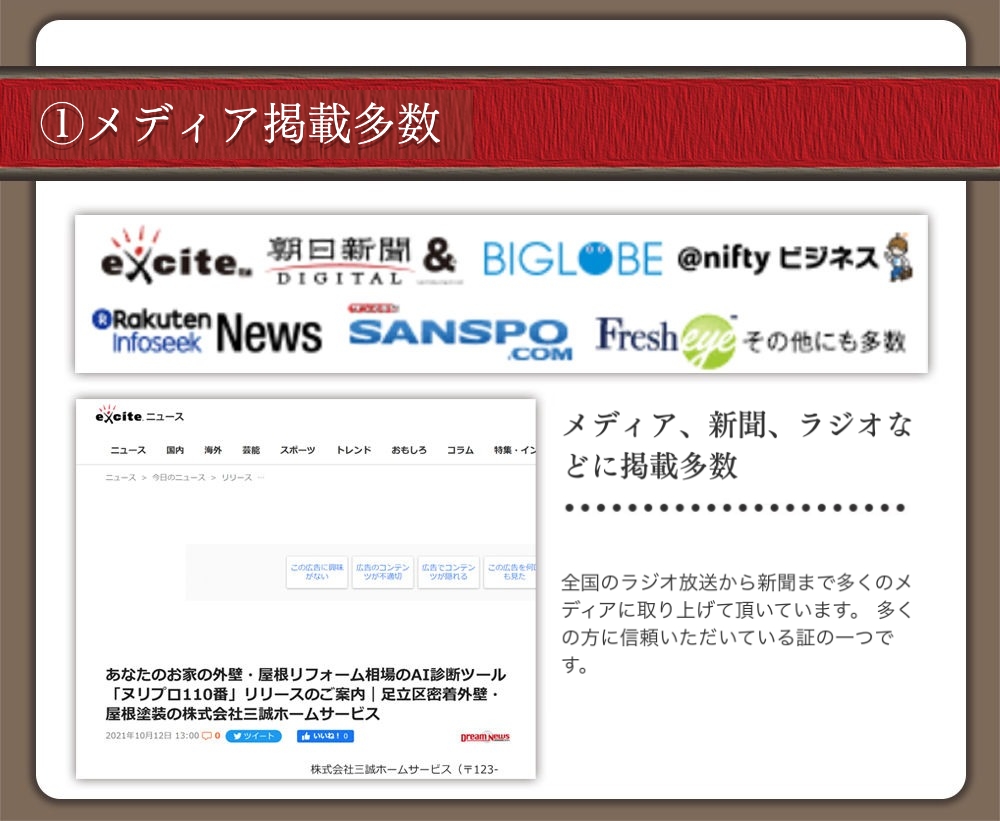Click 今日のニュース breadcrumb link
The height and width of the screenshot is (821, 1000).
178,478
